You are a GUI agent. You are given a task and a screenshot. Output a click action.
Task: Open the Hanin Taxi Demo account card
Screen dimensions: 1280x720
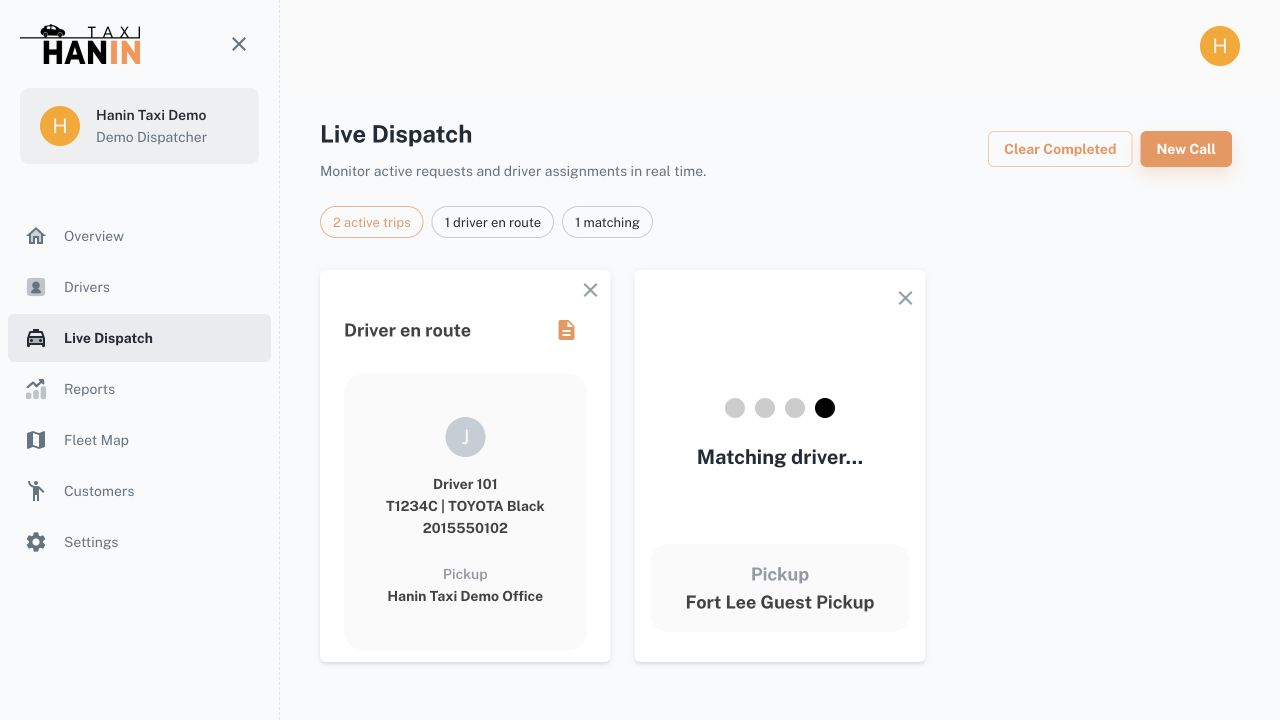click(x=139, y=126)
